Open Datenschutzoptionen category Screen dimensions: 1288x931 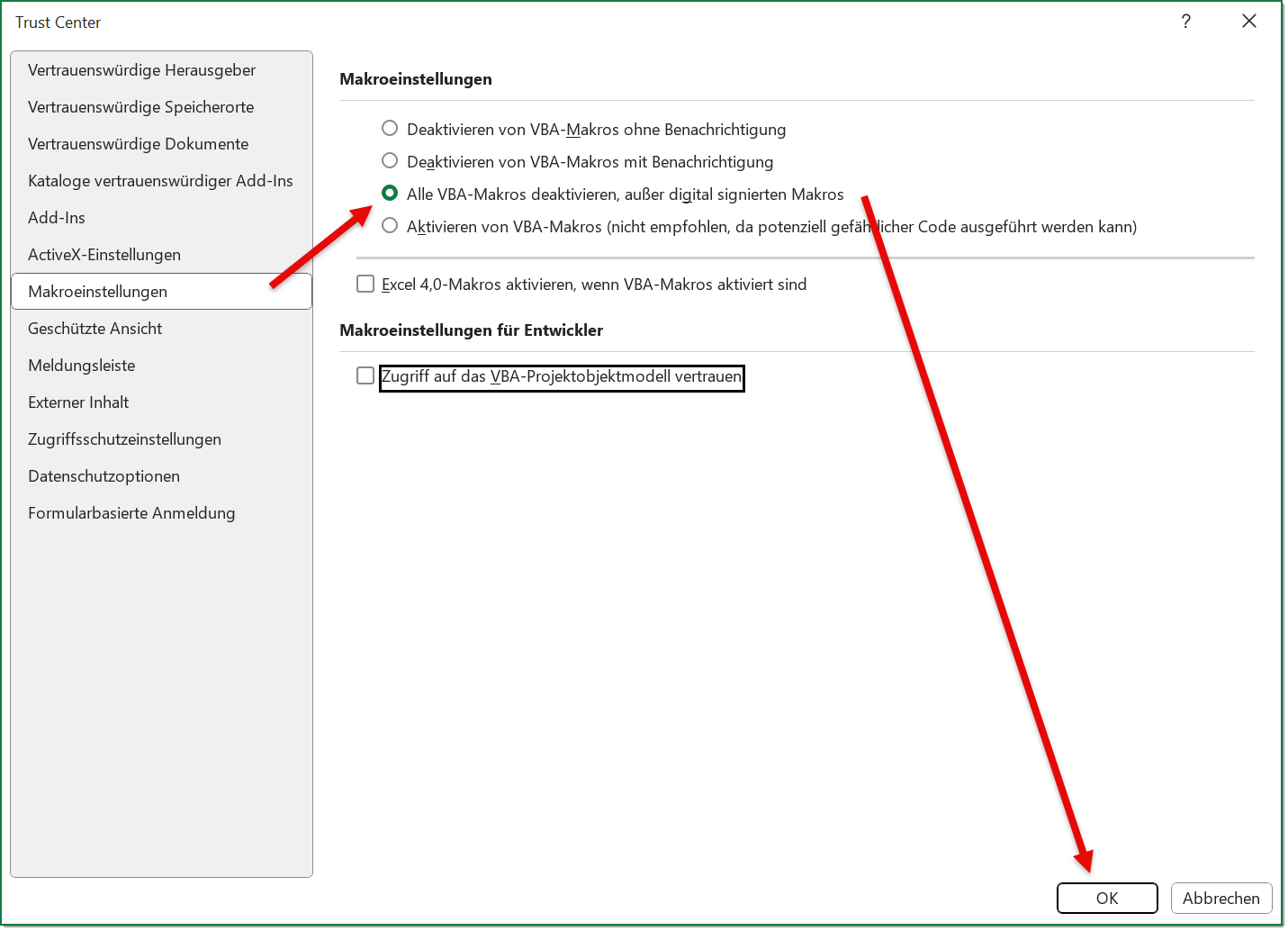pyautogui.click(x=104, y=476)
